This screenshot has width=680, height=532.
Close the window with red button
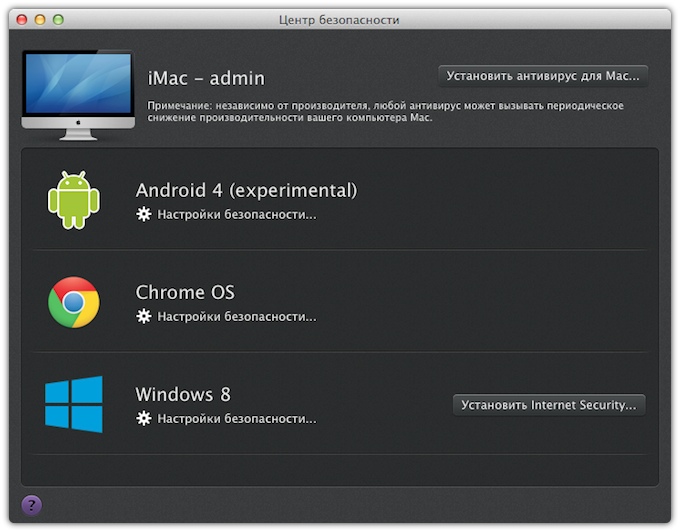point(22,20)
